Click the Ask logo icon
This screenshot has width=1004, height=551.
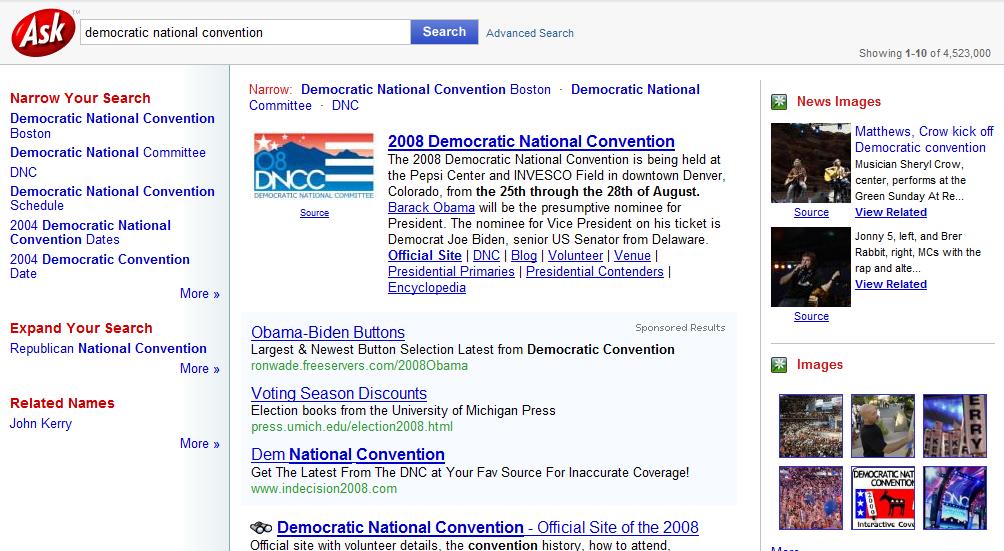42,34
